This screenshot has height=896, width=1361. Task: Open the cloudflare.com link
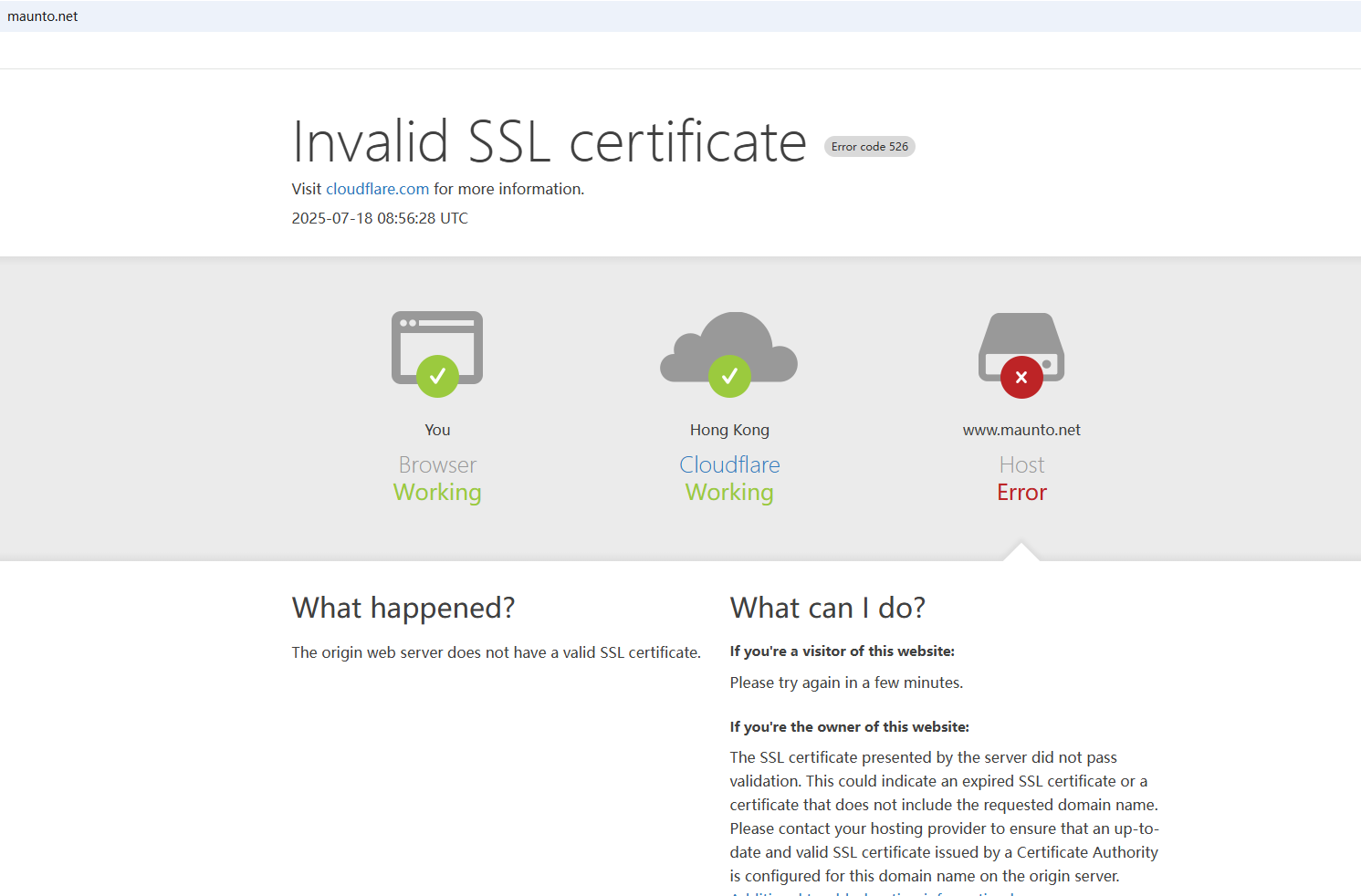[x=377, y=189]
